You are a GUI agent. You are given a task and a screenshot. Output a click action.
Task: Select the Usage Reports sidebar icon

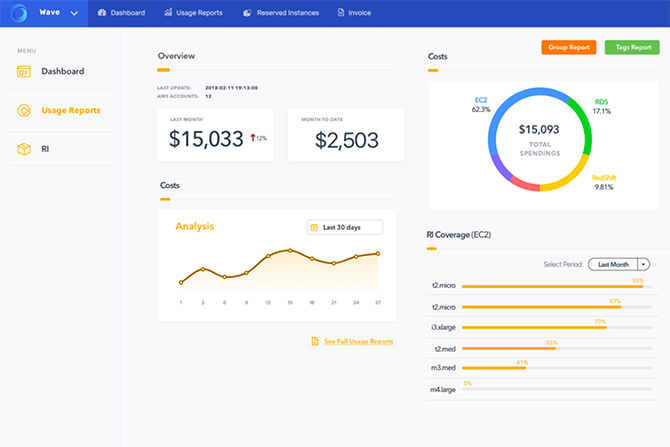(x=24, y=111)
